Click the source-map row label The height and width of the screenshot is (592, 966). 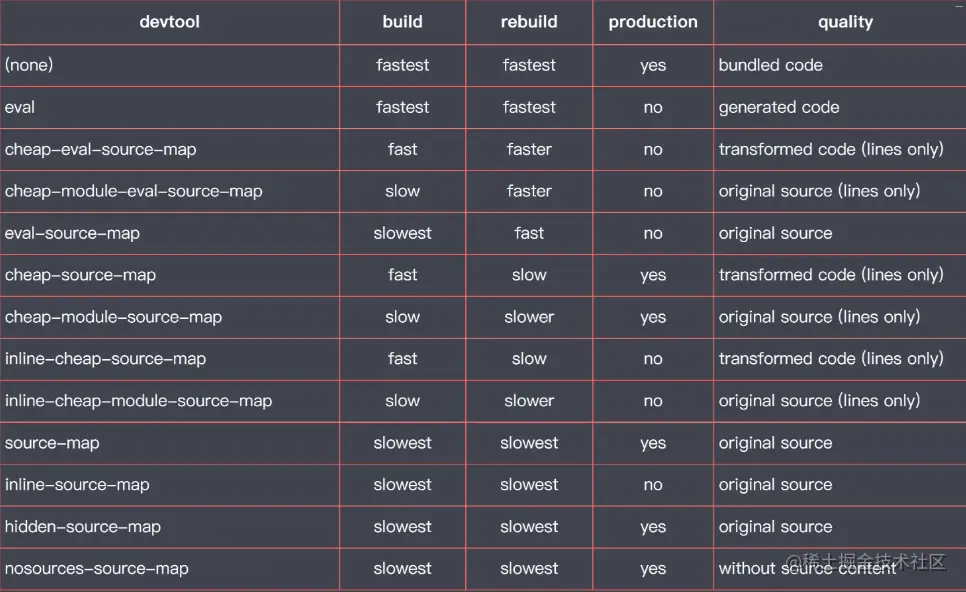(52, 443)
